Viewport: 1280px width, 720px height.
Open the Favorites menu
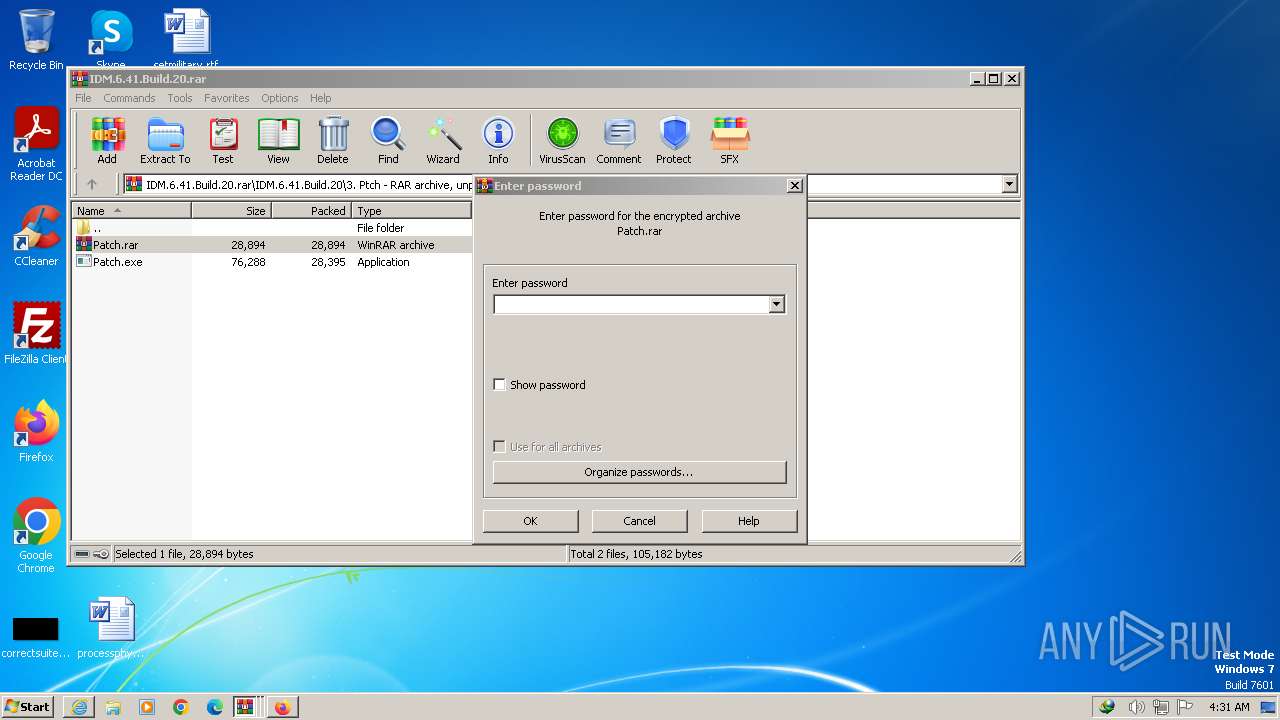(x=227, y=98)
